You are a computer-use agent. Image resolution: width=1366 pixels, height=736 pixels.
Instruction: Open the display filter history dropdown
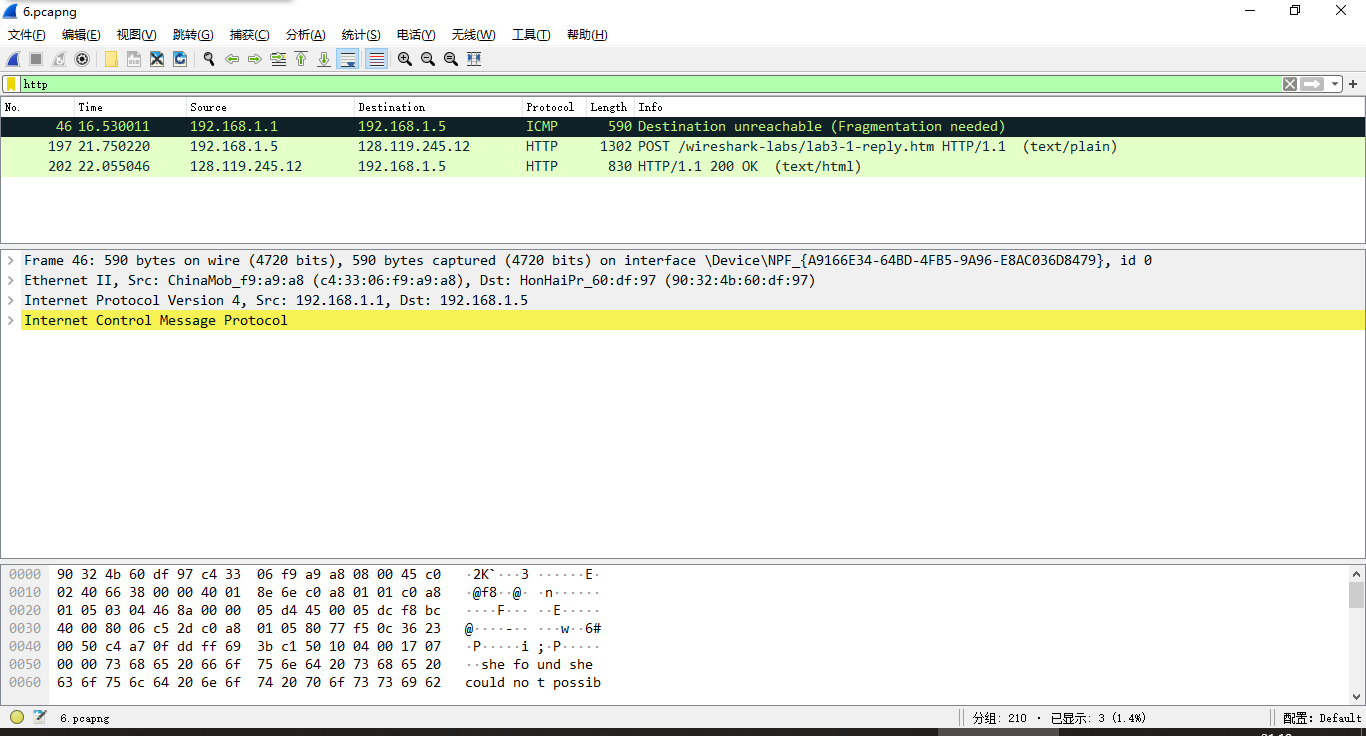pos(1335,84)
